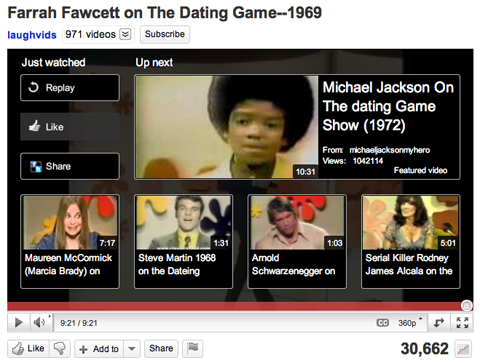Click the 971 videos text
480x363 pixels.
[90, 34]
